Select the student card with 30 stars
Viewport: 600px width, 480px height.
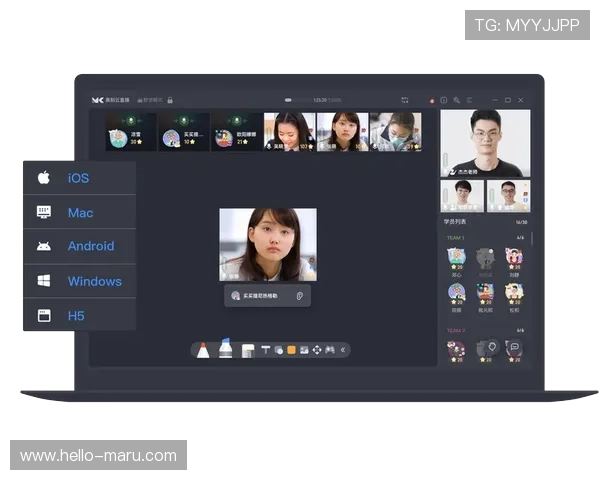(x=131, y=132)
